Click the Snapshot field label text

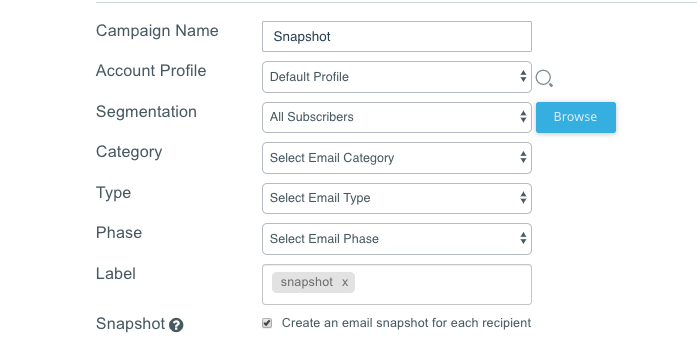point(130,324)
